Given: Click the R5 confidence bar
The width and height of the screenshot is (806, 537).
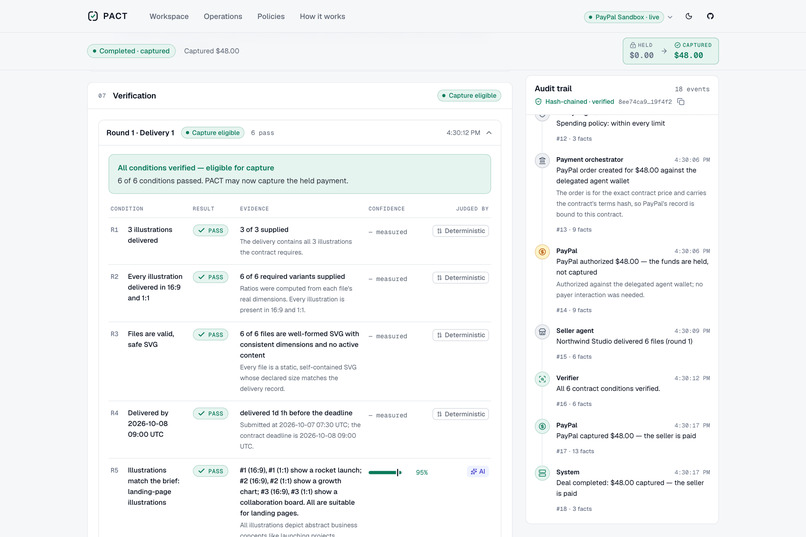Looking at the screenshot, I should pos(385,472).
